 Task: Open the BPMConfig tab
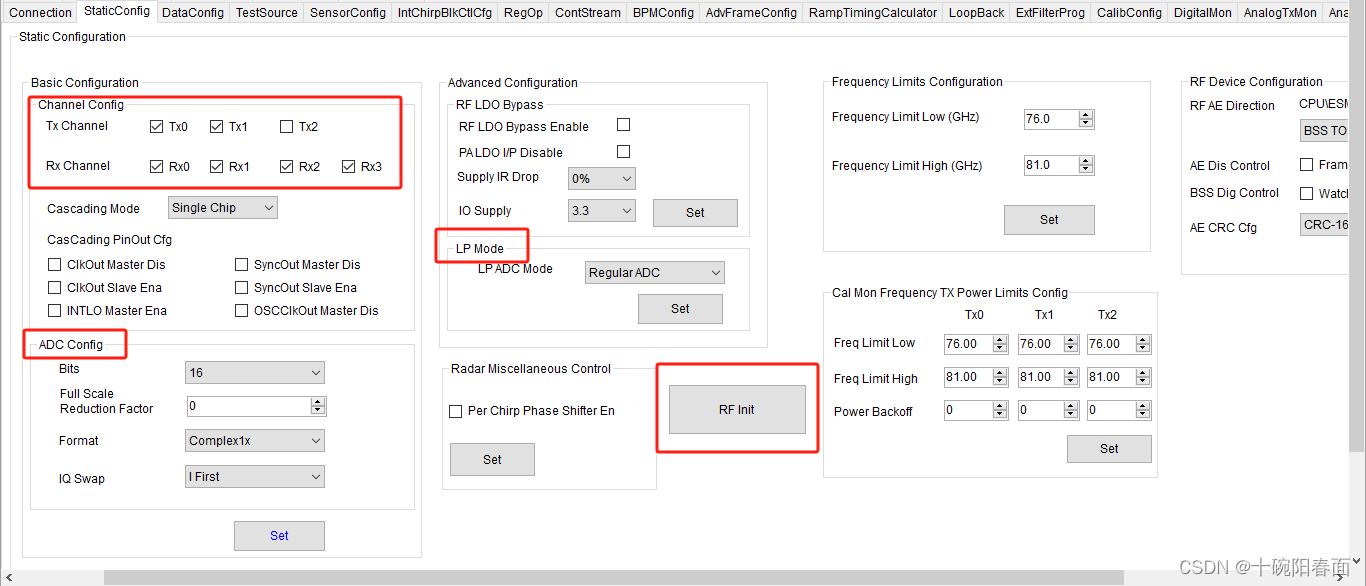point(663,13)
